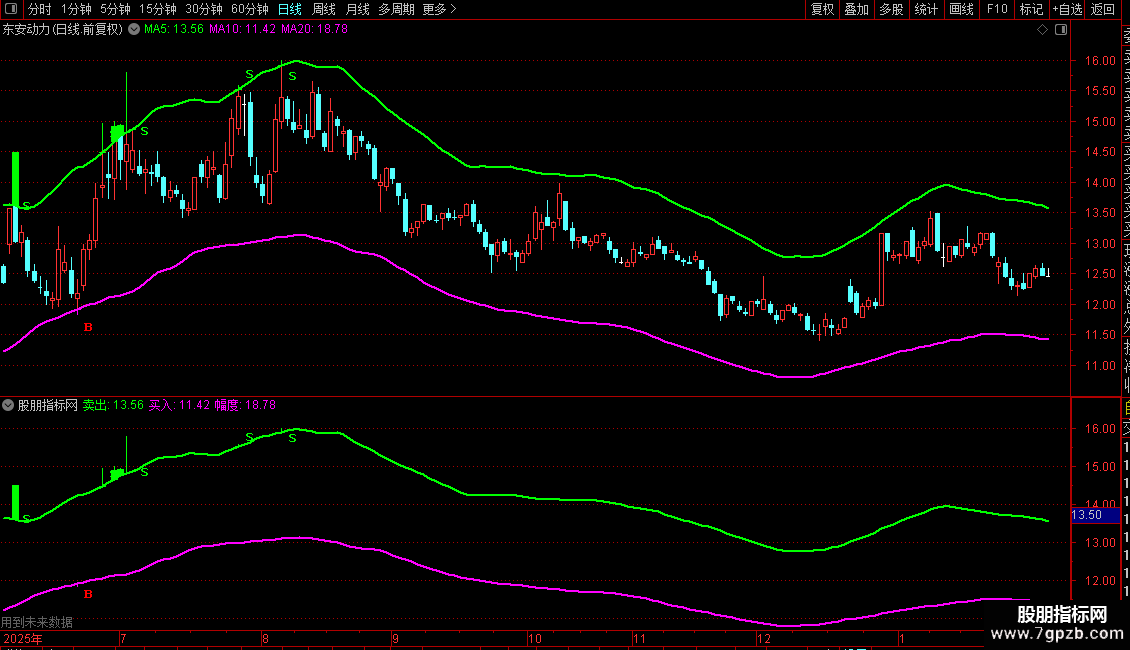
Task: Open the 股朋指标网 sub-chart indicator dropdown
Action: (9, 406)
